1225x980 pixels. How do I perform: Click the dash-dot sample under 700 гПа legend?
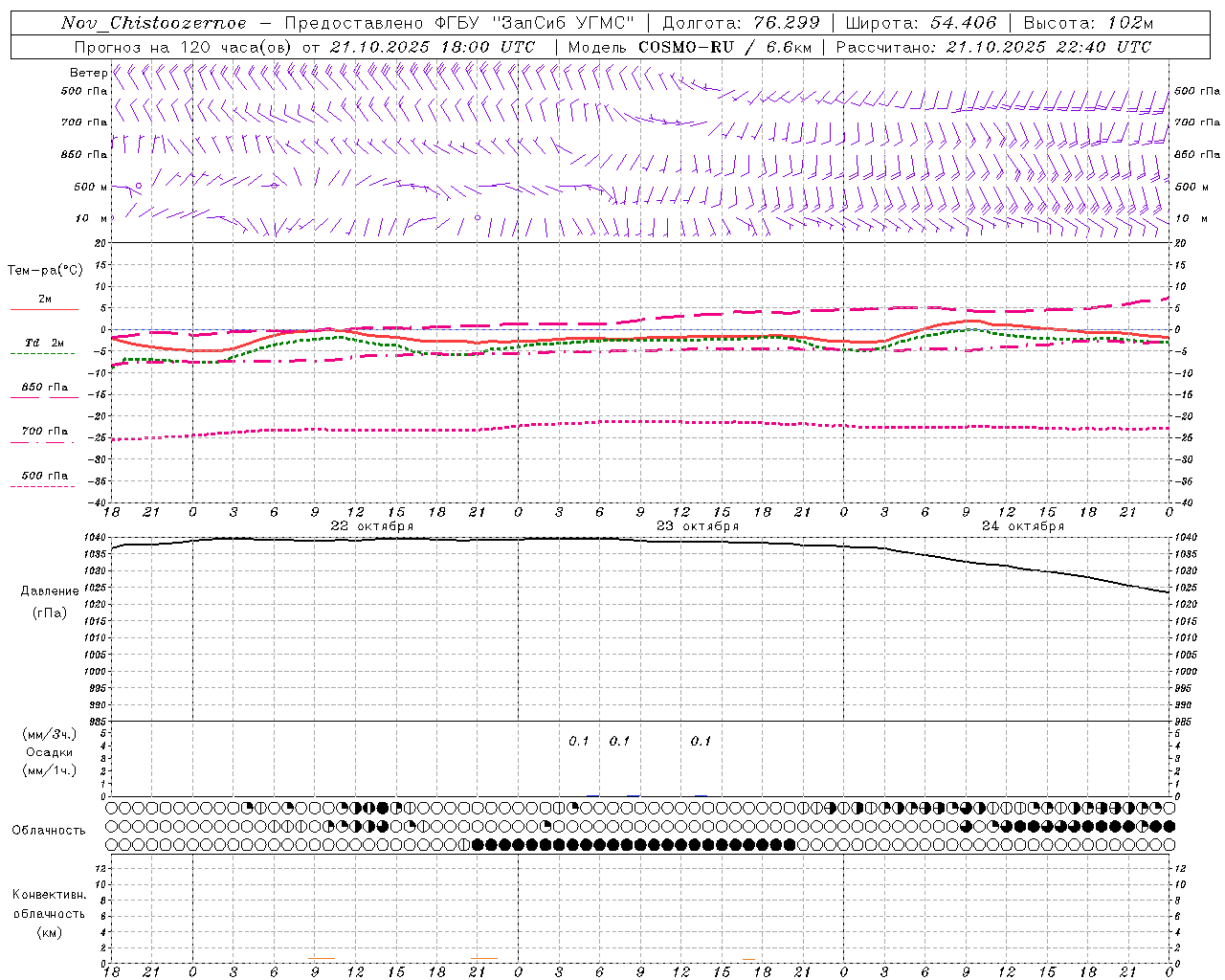42,442
